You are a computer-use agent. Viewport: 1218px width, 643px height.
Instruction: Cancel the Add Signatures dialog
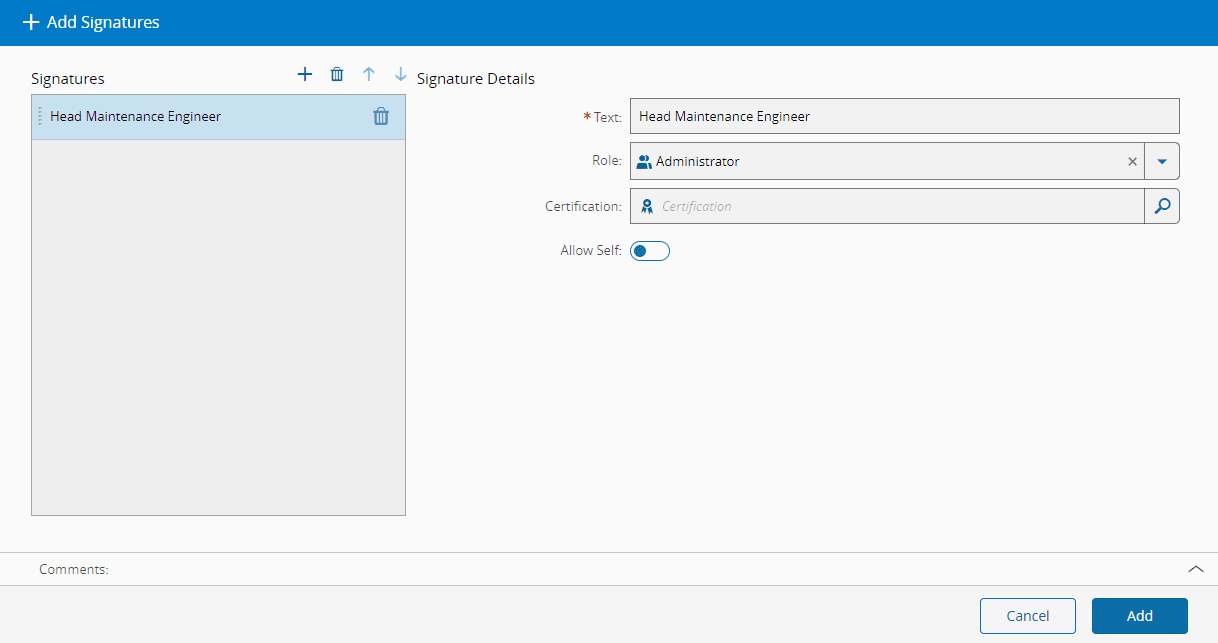point(1027,616)
